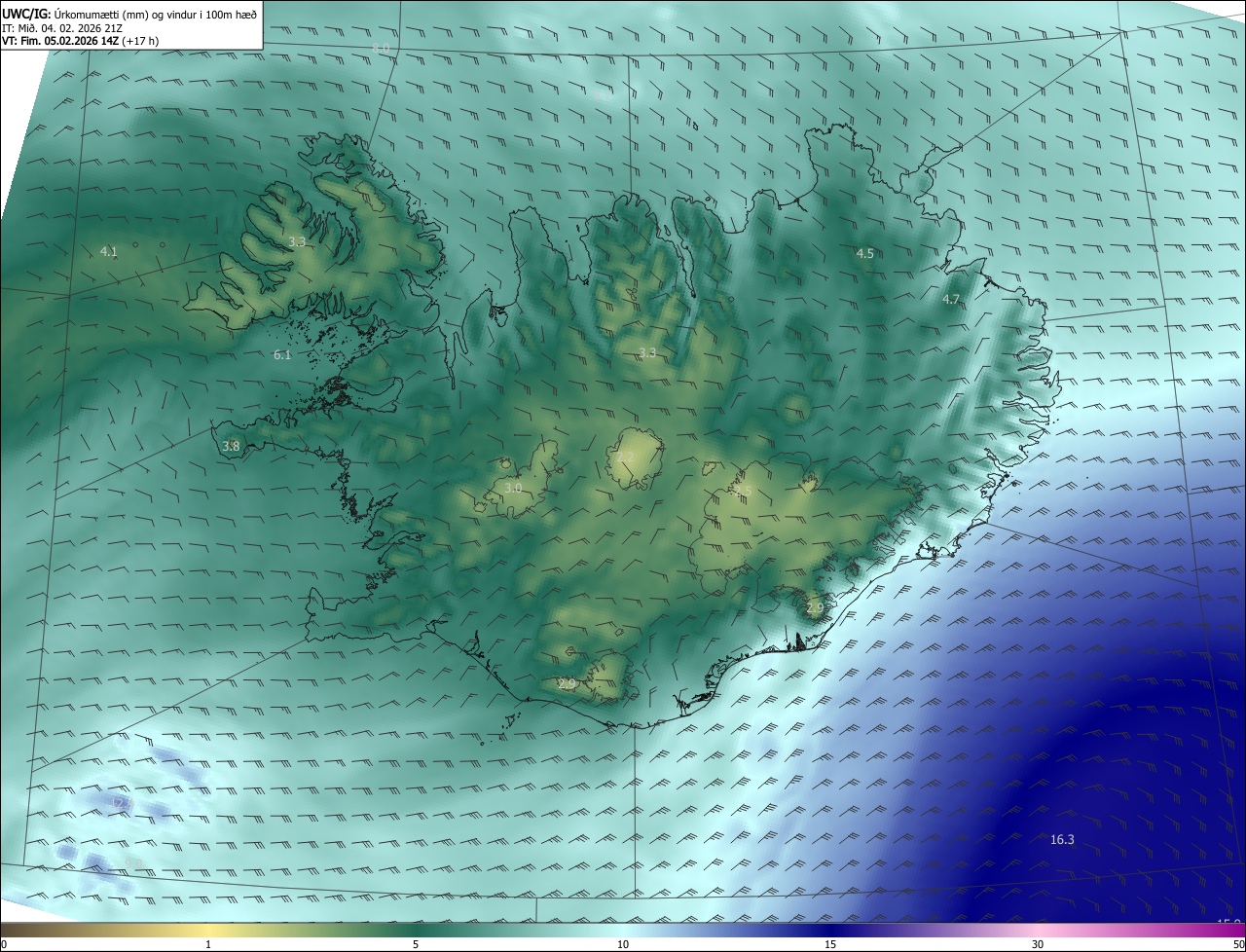Click the 30 tick on the color scale

pos(1038,944)
